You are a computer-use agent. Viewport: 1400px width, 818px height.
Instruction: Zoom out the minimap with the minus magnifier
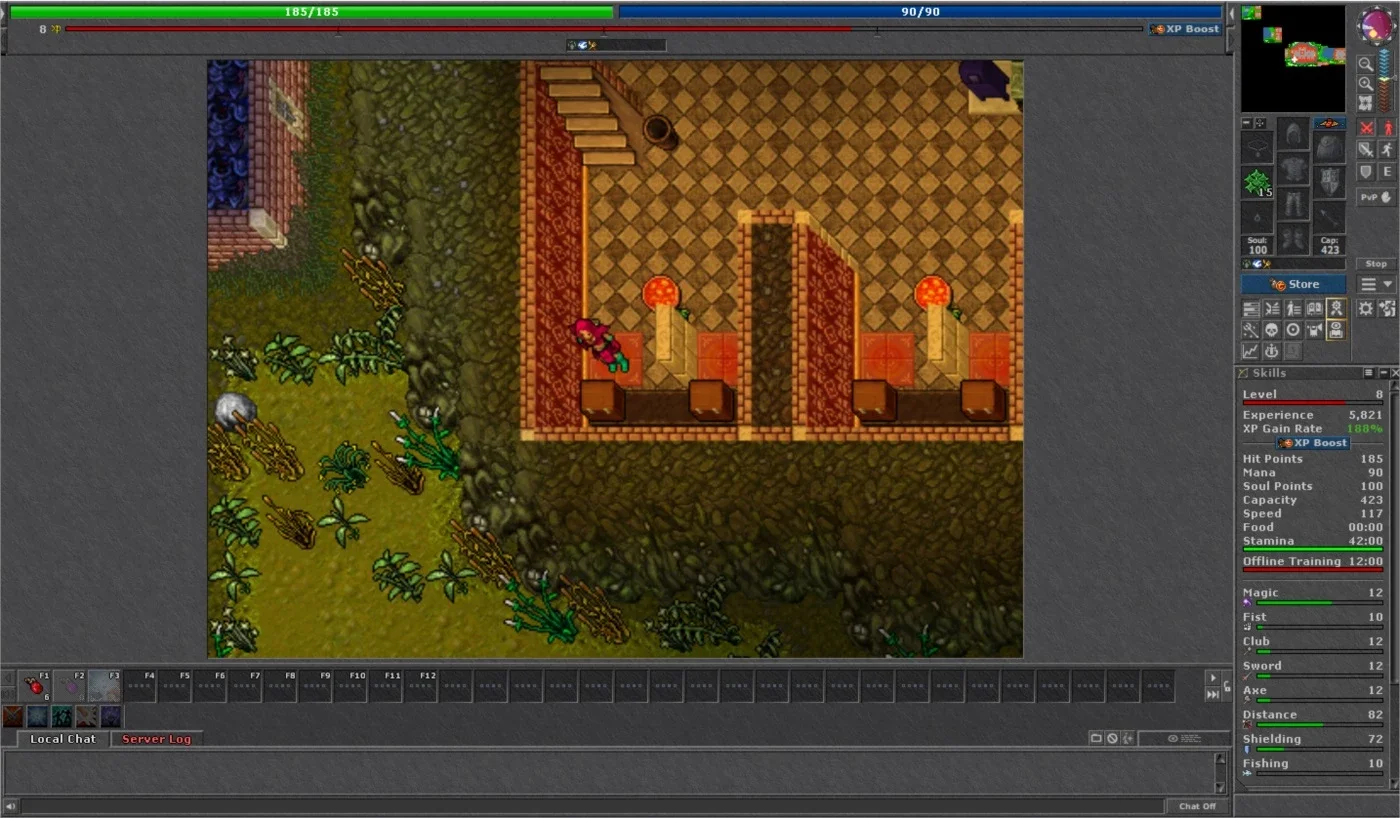pos(1365,64)
